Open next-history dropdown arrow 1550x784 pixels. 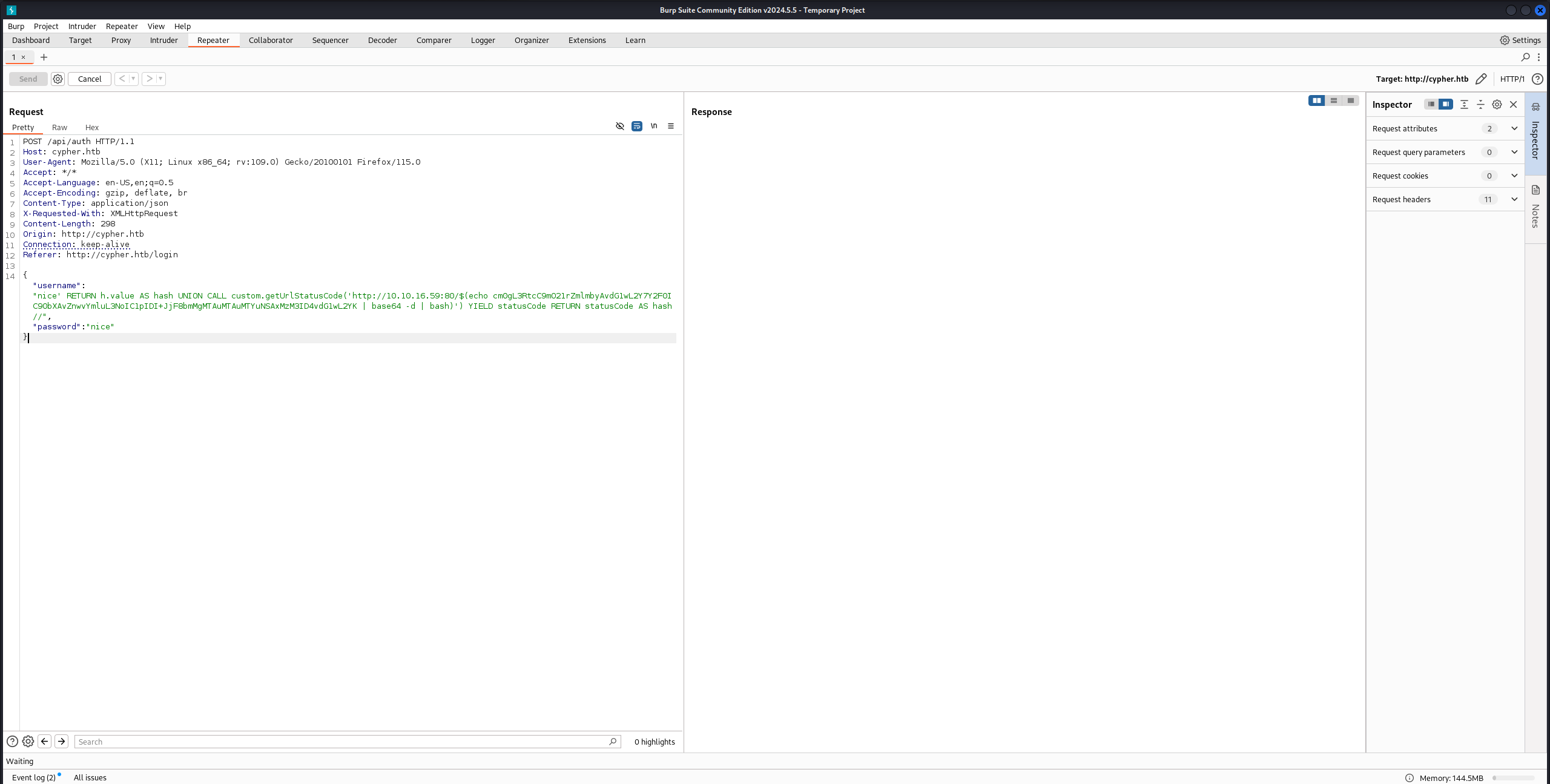[x=160, y=79]
